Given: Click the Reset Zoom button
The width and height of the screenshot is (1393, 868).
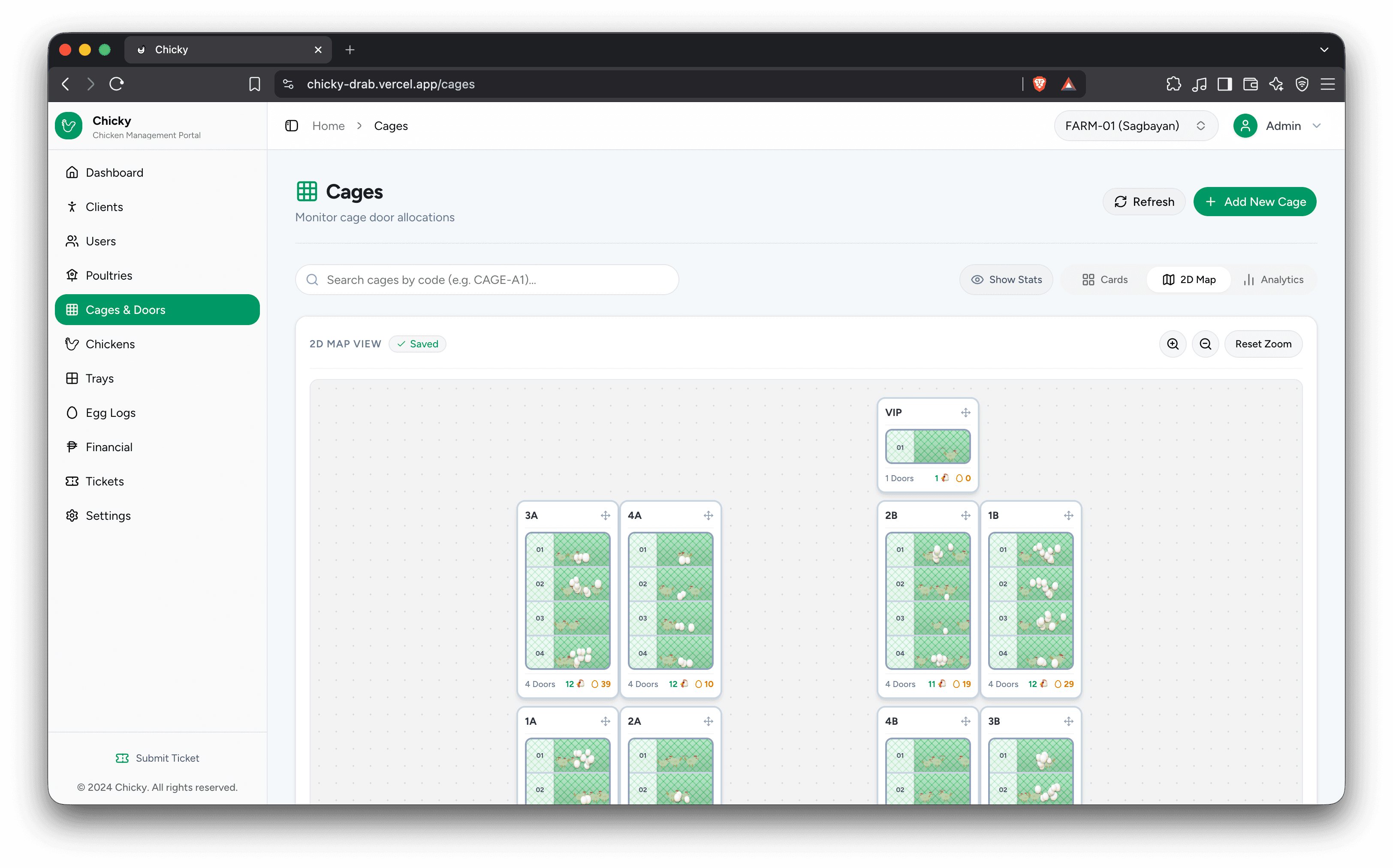Looking at the screenshot, I should pos(1263,344).
